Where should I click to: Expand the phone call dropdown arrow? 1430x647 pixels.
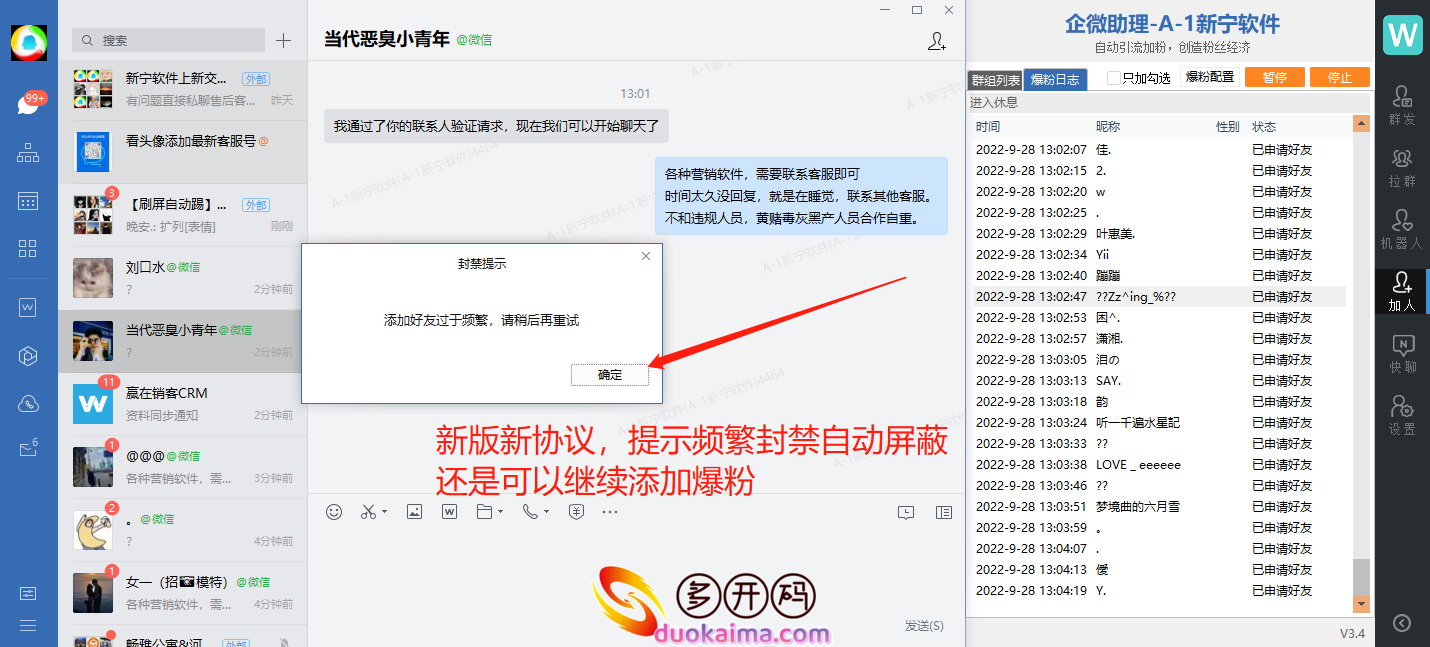click(x=546, y=513)
